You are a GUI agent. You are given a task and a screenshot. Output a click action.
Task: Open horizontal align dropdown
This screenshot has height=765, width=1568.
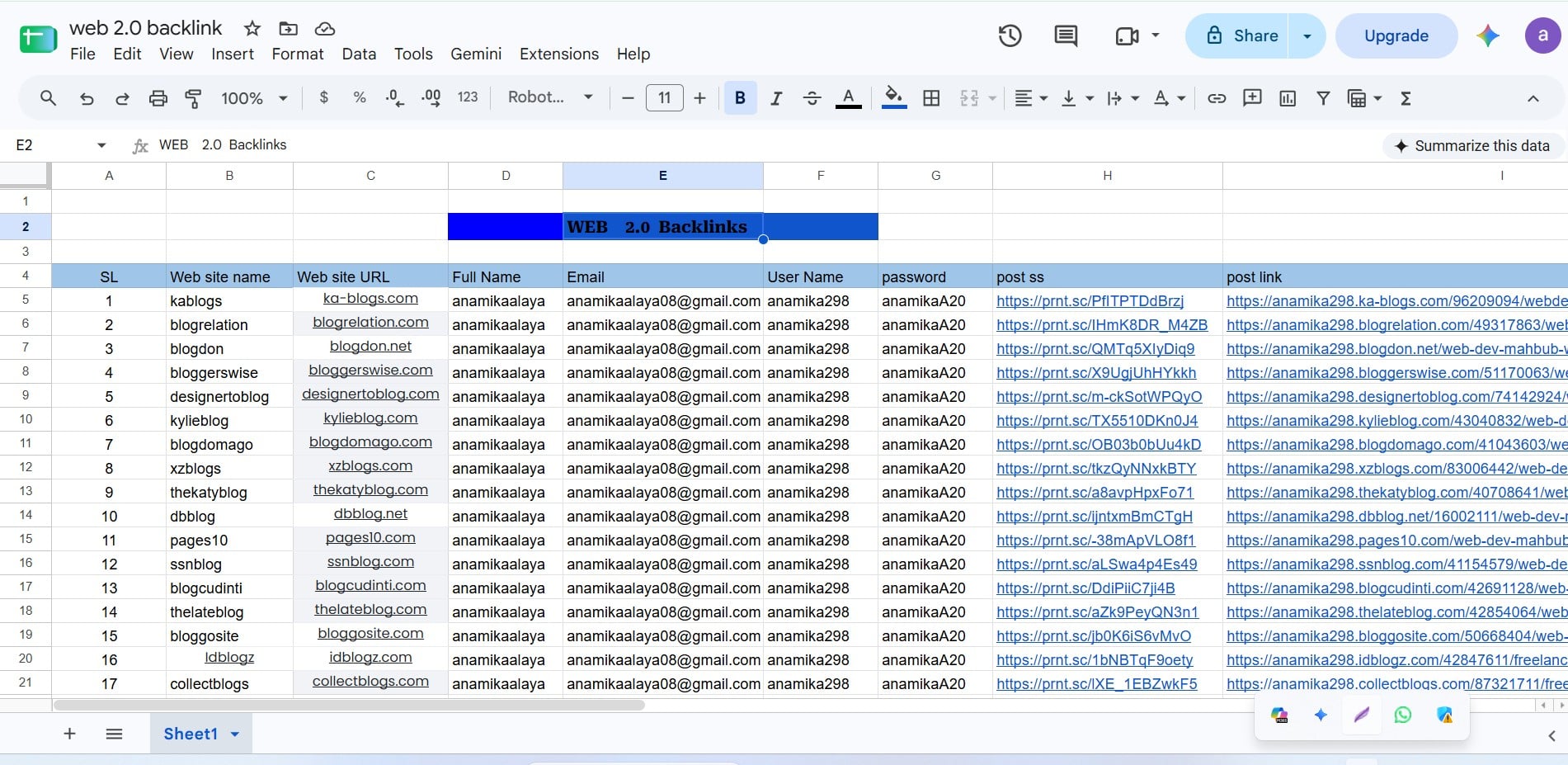[x=1030, y=98]
